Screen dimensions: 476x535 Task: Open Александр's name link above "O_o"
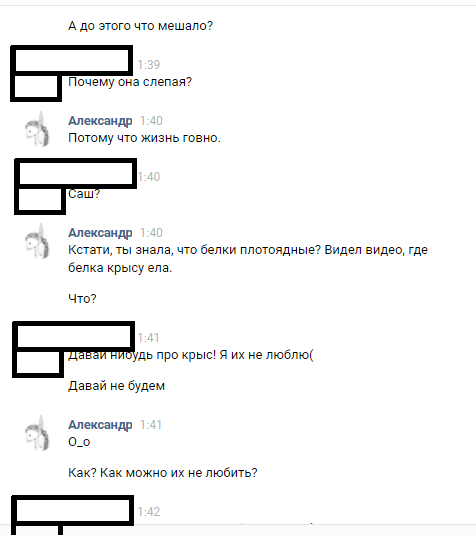[x=100, y=425]
